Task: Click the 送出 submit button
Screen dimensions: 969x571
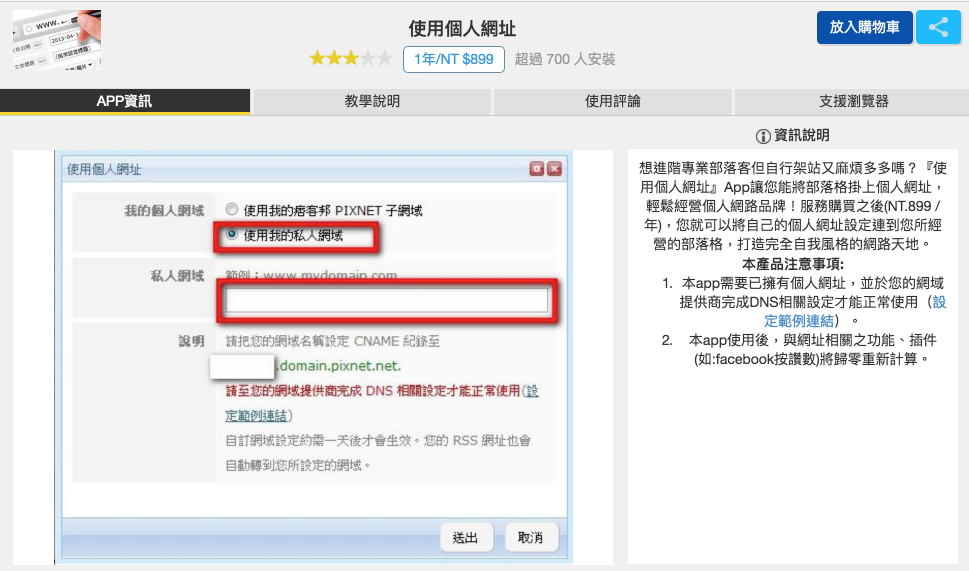Action: click(465, 538)
